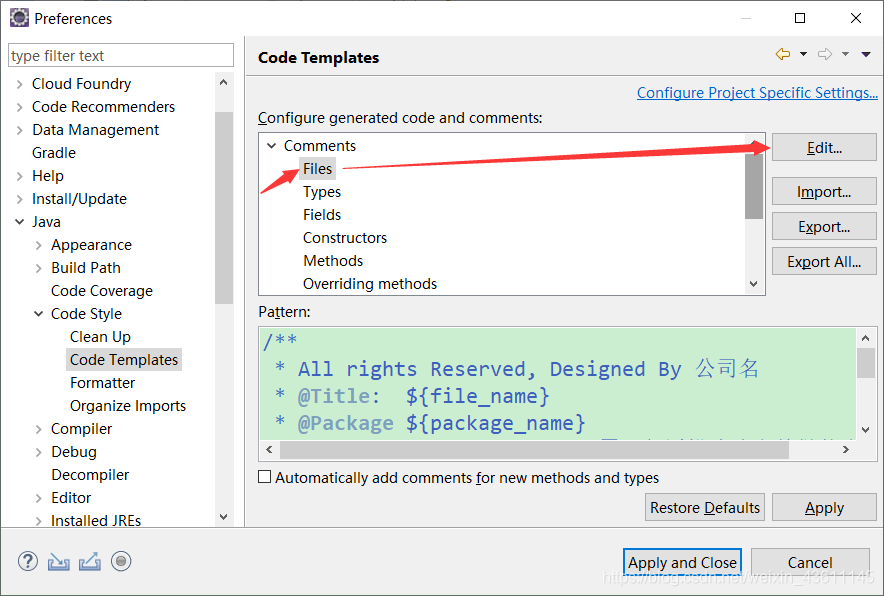The width and height of the screenshot is (884, 596).
Task: Click the templates list scrollbar thumb
Action: [754, 186]
